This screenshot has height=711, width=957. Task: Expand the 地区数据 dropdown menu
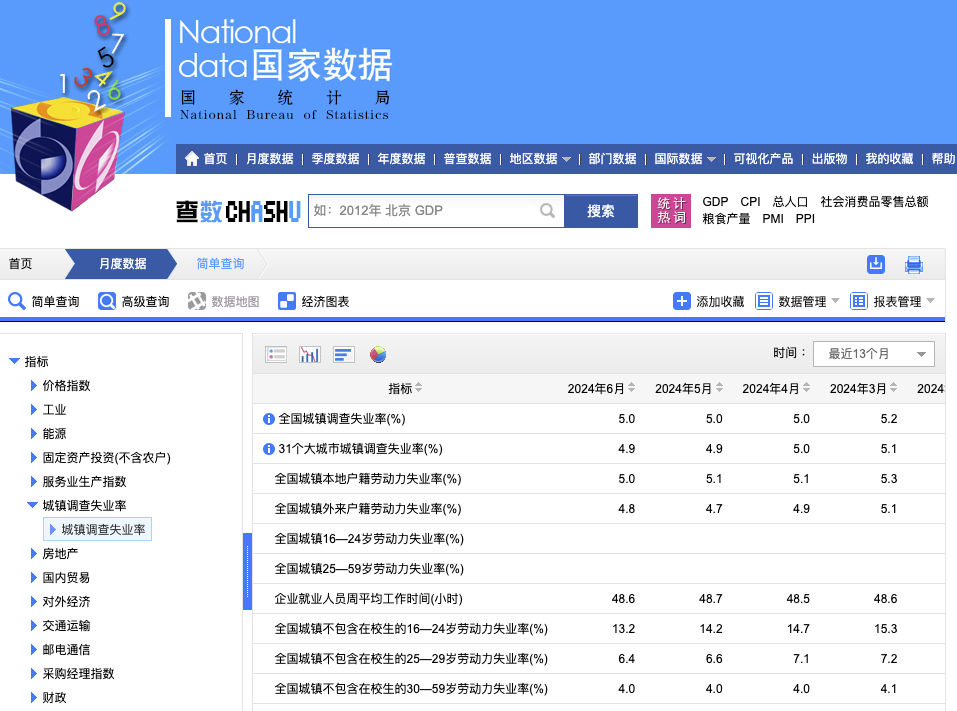(540, 158)
